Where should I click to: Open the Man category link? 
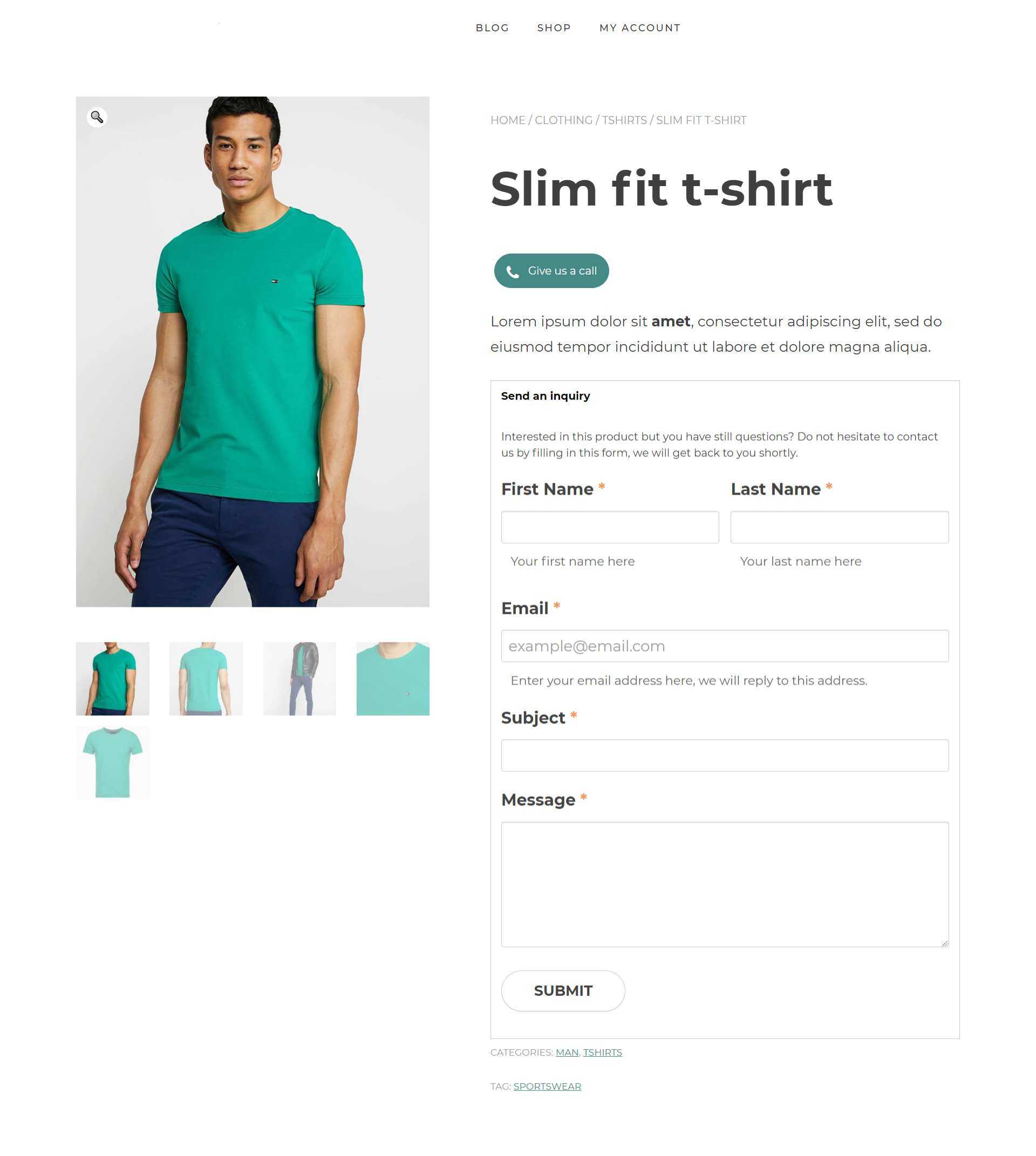point(567,1052)
